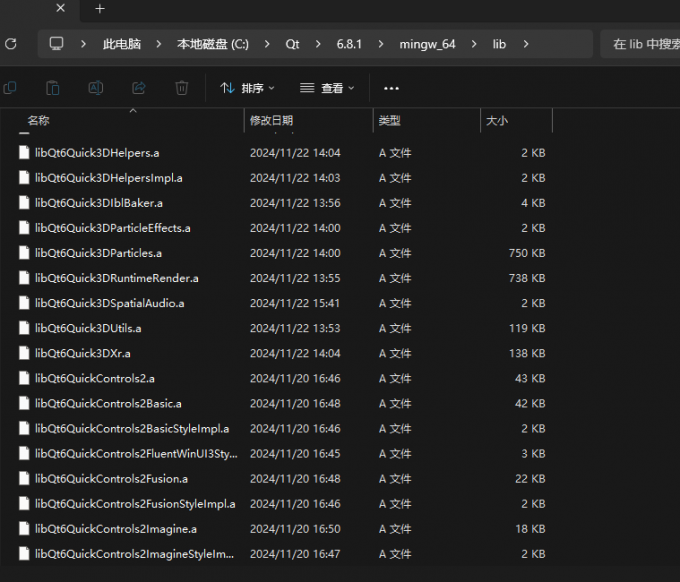Open the 查看 view dropdown

tap(327, 88)
